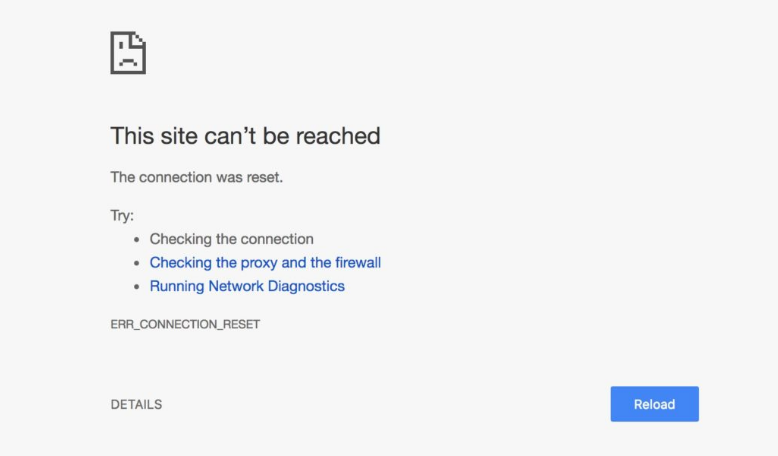Open the proxy and firewall help link

click(x=265, y=262)
